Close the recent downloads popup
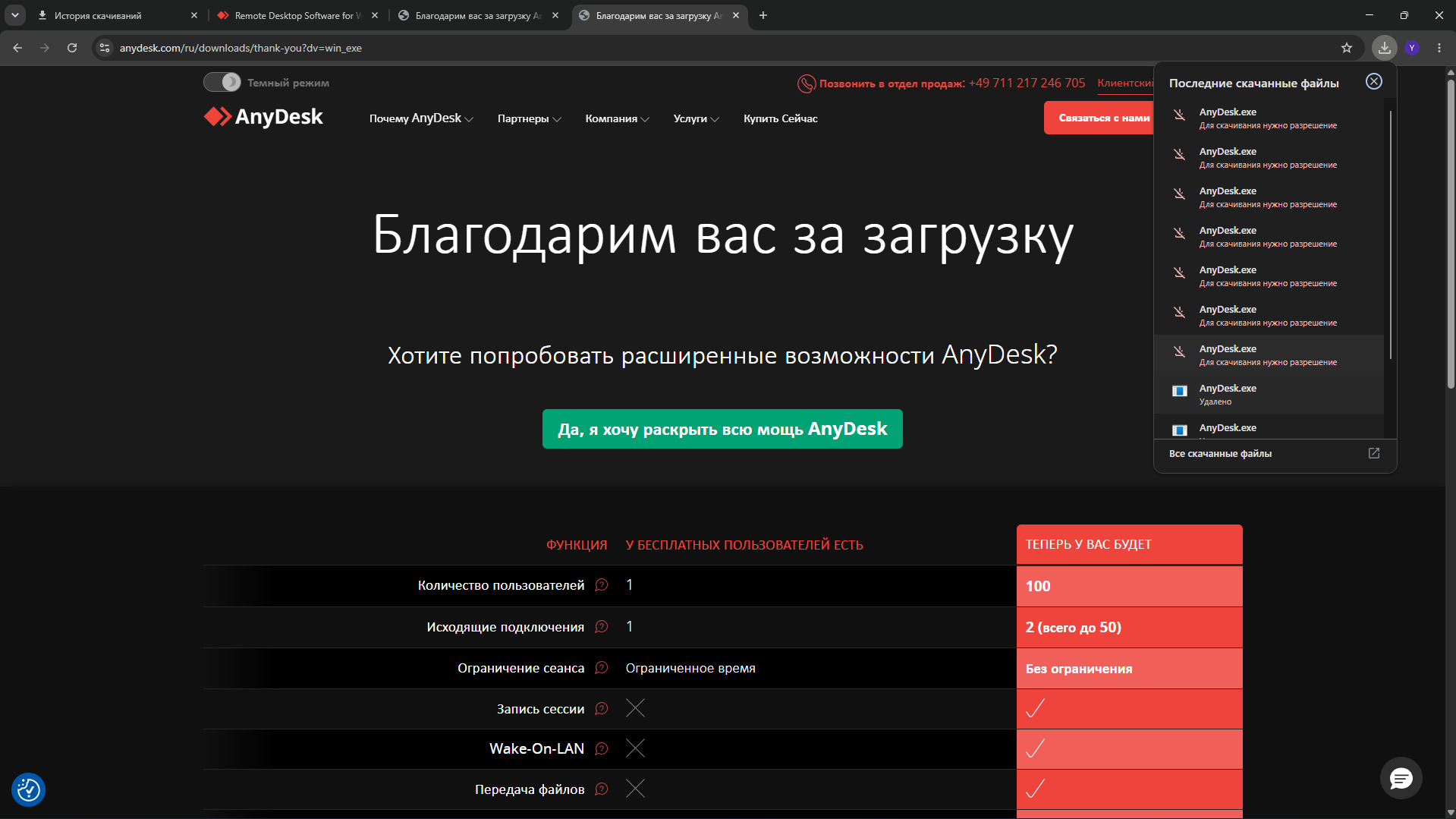Image resolution: width=1456 pixels, height=819 pixels. coord(1374,81)
